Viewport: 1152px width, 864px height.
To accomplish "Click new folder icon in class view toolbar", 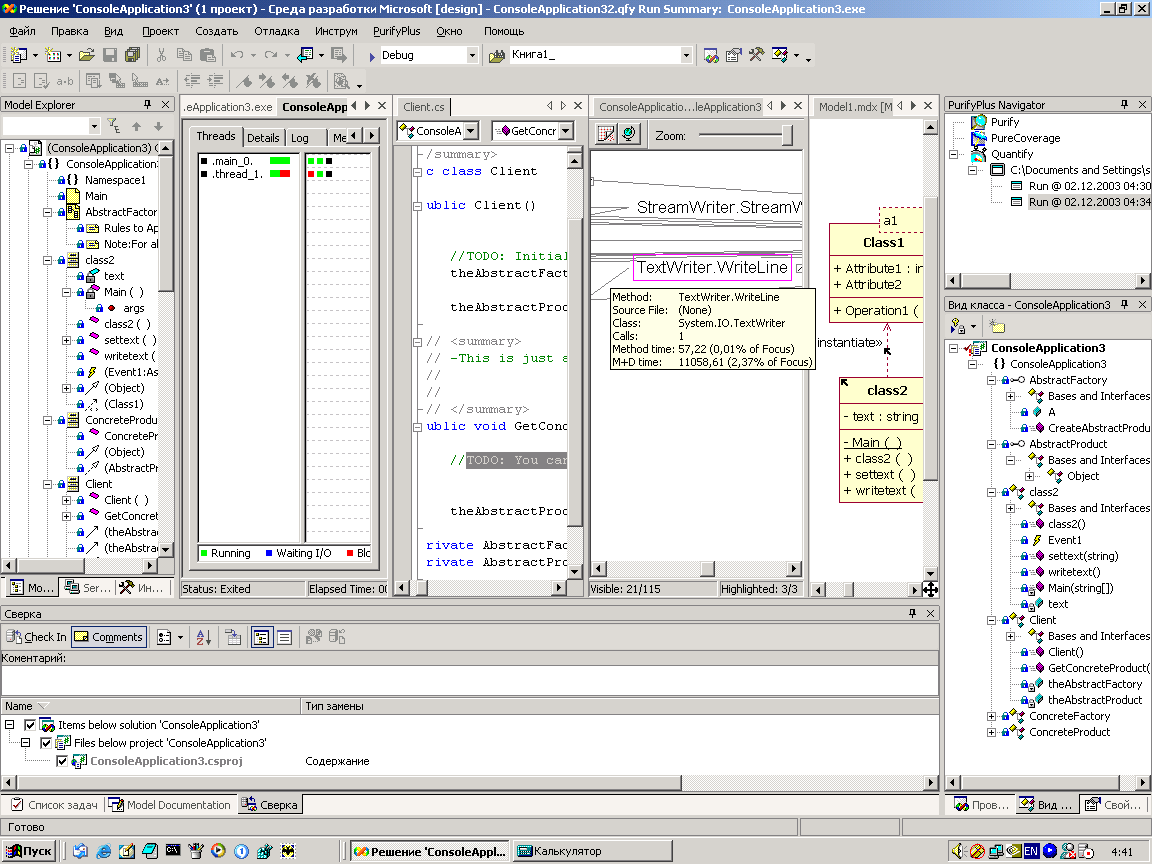I will point(997,326).
